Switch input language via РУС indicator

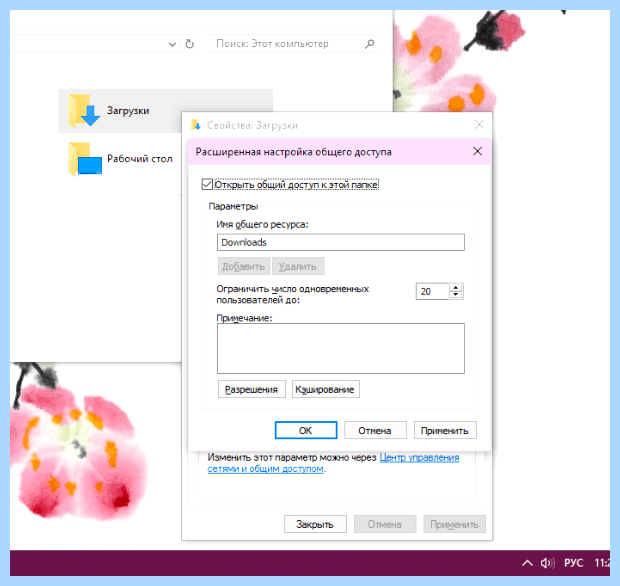pos(573,563)
